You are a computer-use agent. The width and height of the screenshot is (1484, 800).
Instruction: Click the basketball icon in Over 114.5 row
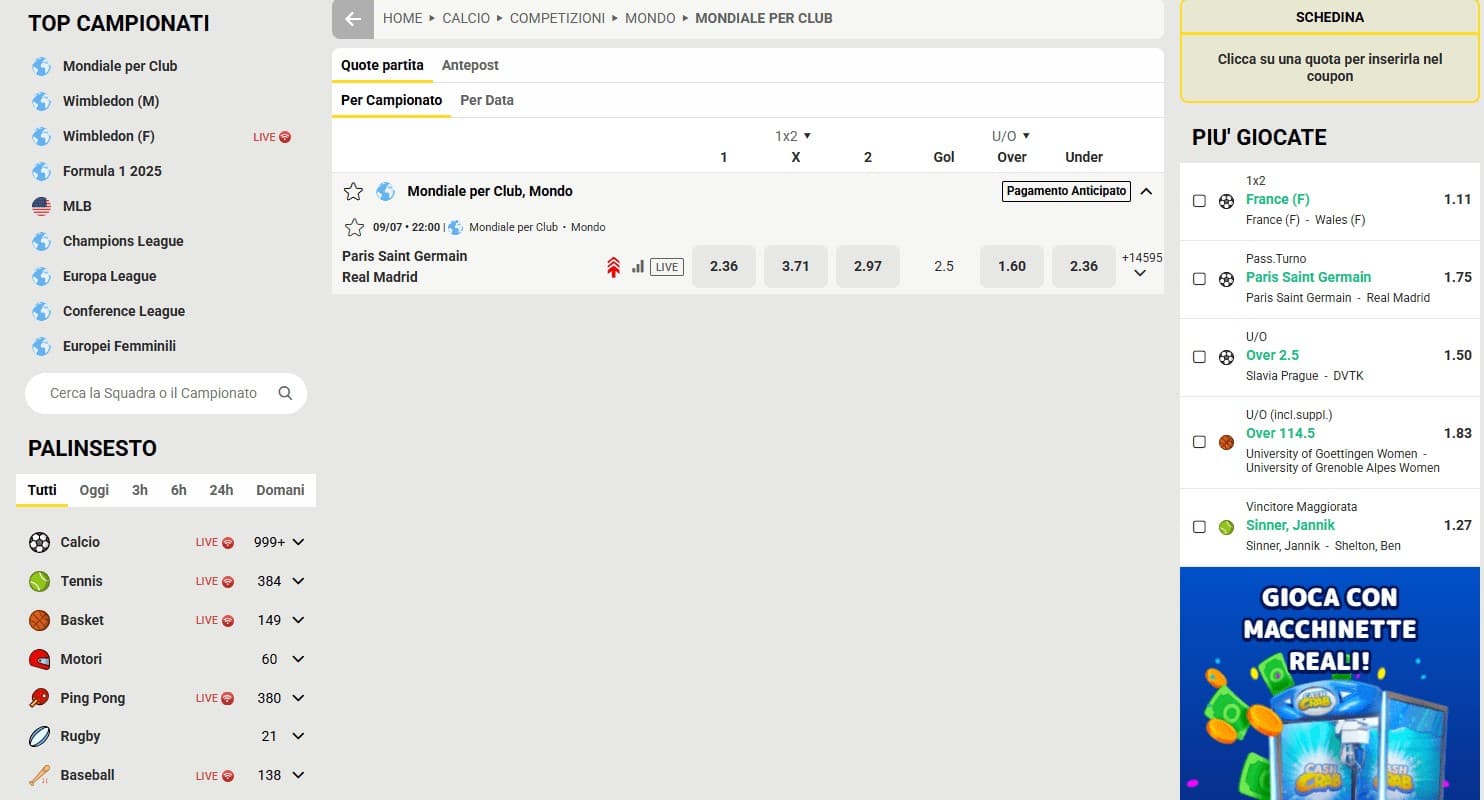pos(1226,442)
